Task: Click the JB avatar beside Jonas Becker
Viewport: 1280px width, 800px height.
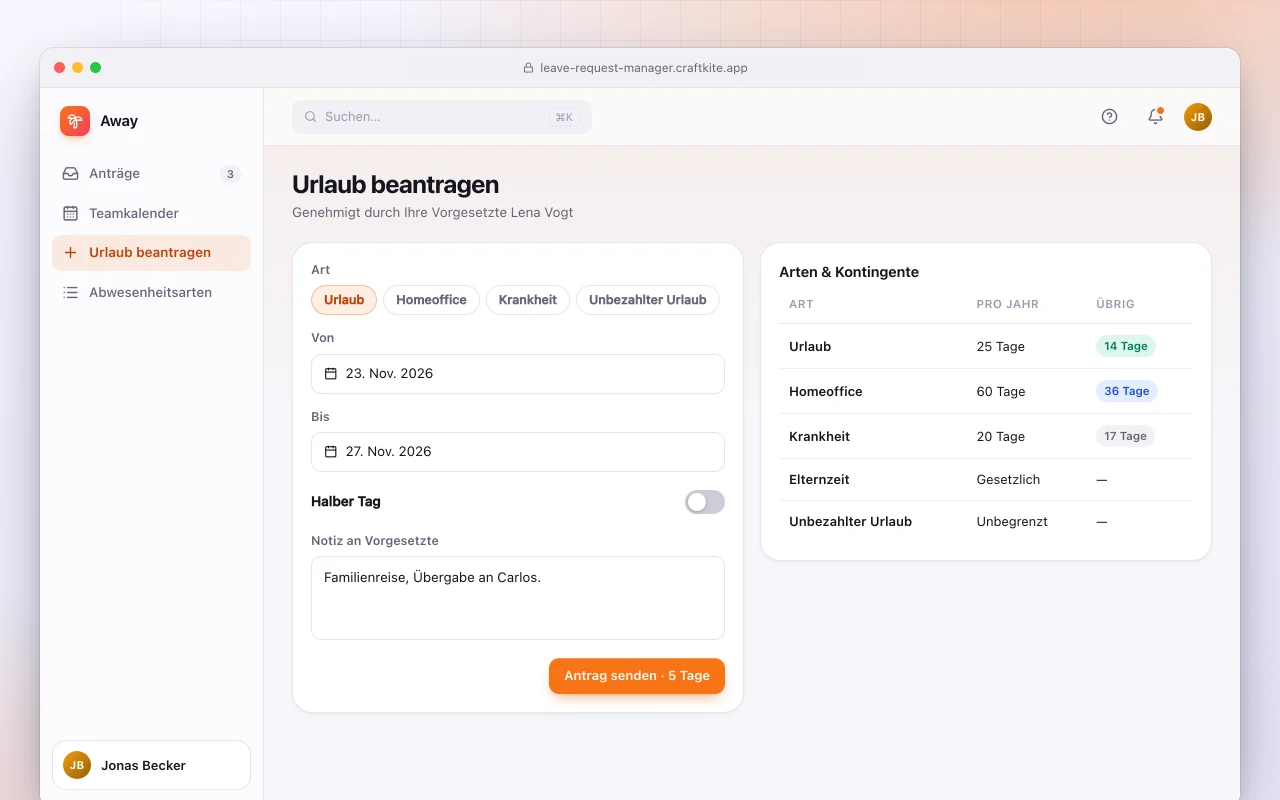Action: 77,765
